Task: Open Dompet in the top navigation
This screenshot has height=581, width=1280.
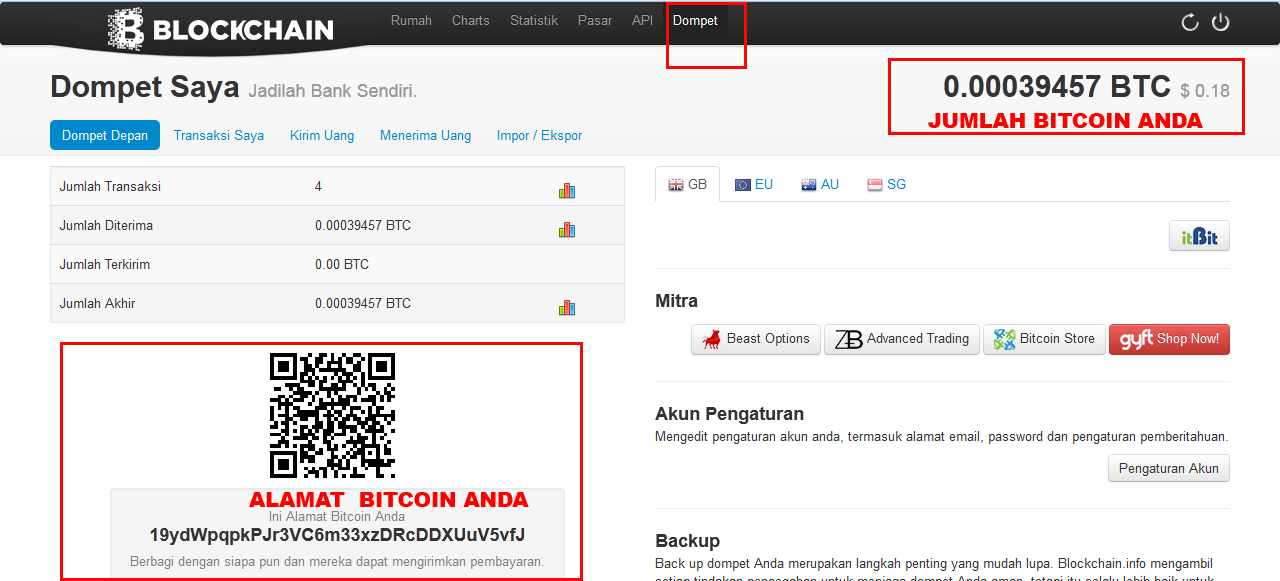Action: coord(695,20)
